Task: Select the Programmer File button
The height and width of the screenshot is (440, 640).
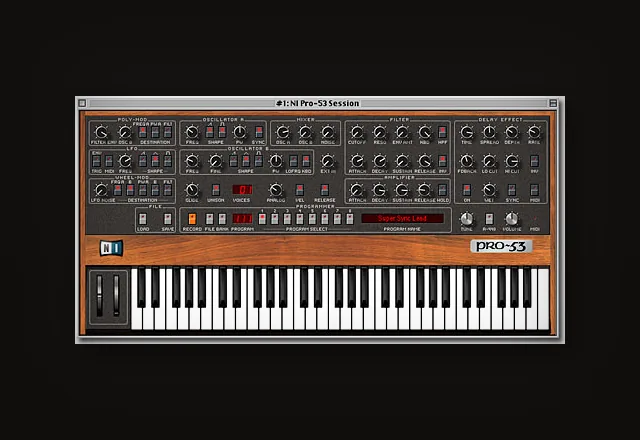Action: click(x=209, y=219)
